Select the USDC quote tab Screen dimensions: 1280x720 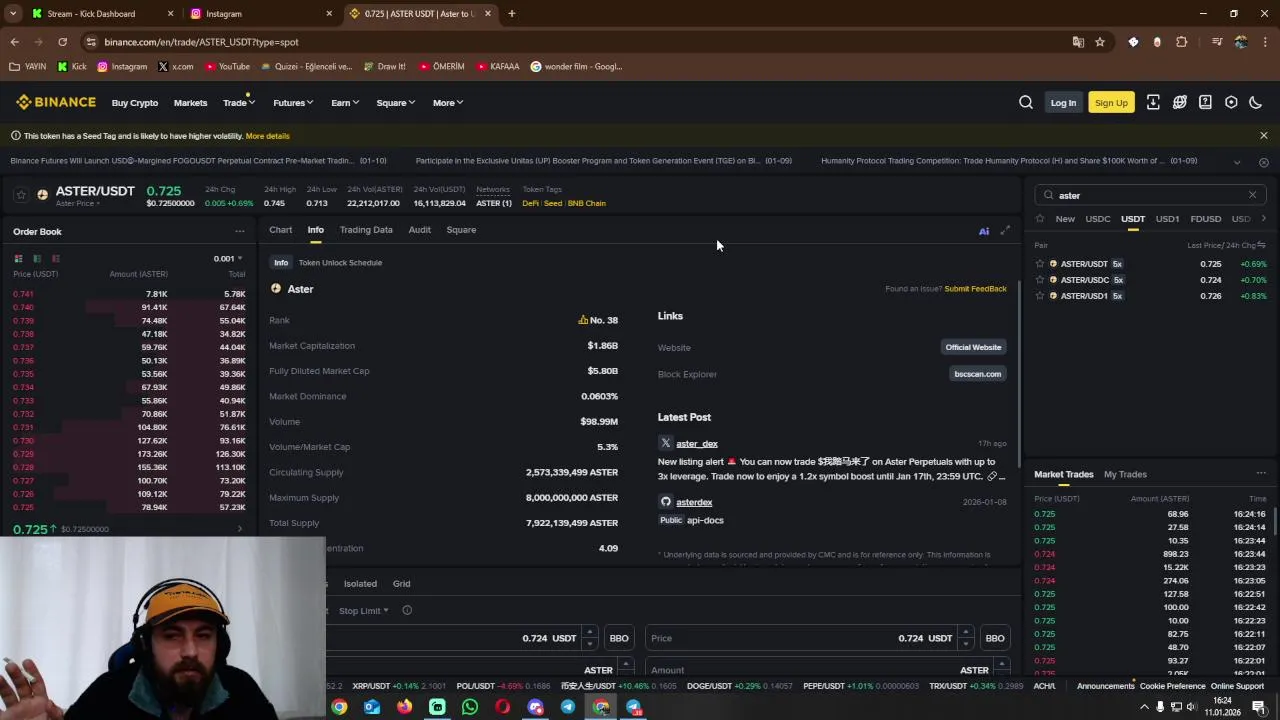[1098, 219]
